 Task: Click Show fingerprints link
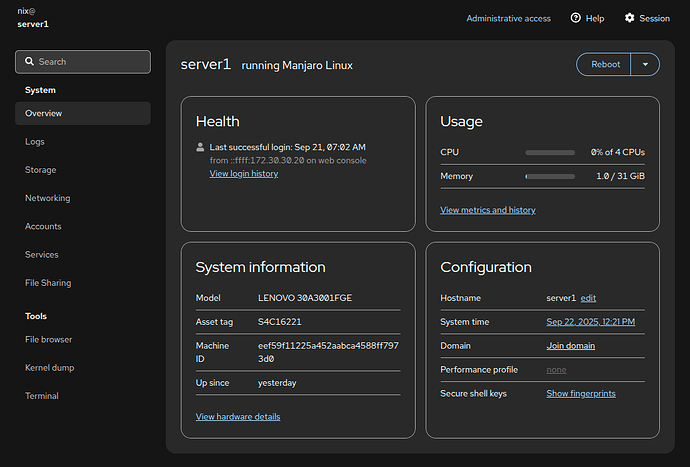(580, 393)
